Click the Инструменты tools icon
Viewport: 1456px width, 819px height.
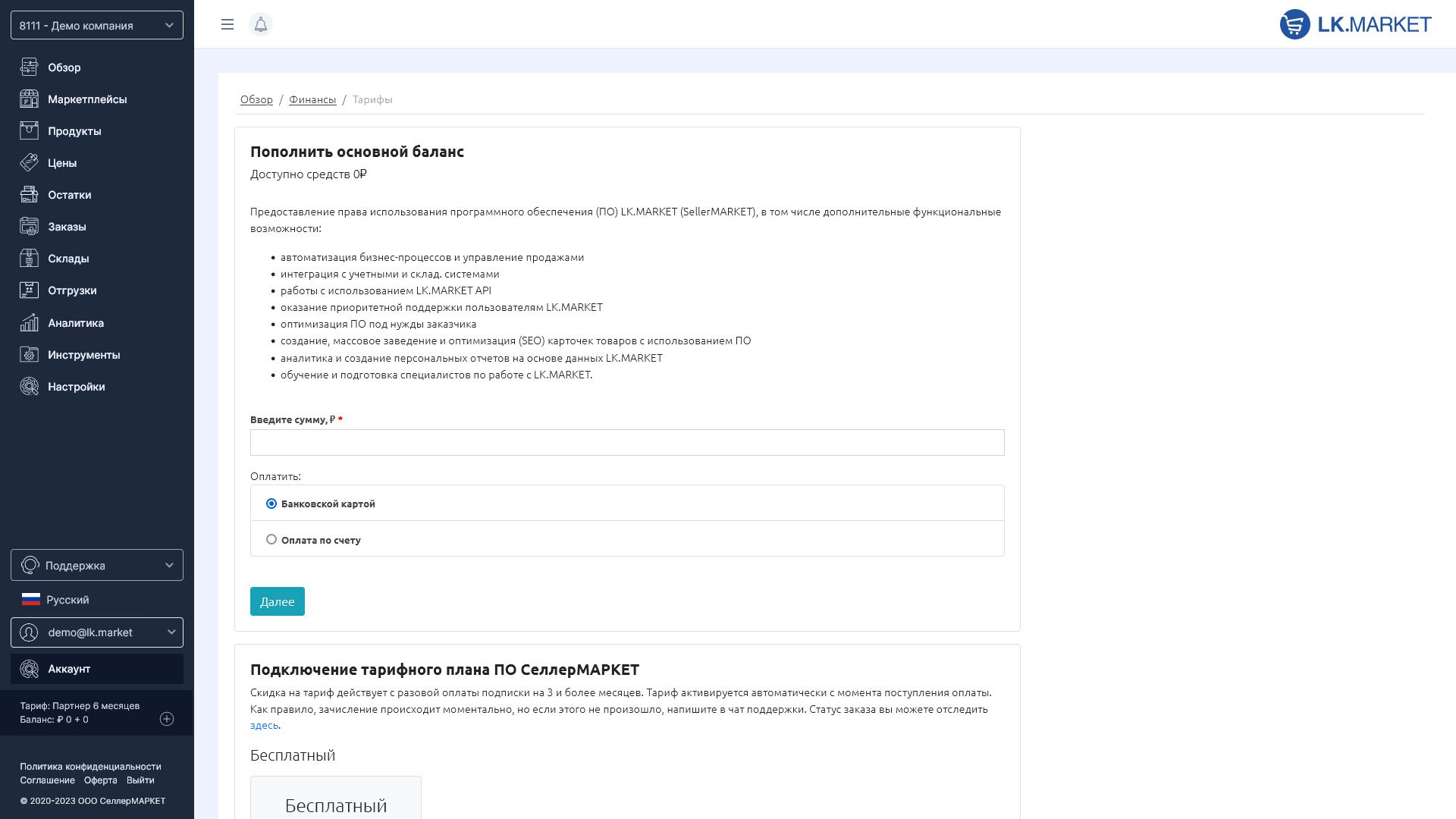click(x=29, y=355)
